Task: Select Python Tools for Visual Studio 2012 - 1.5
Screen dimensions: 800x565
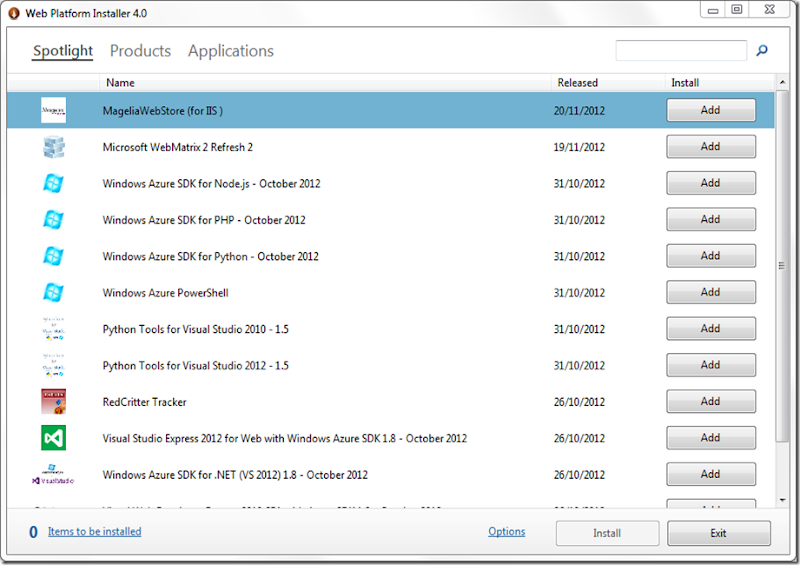Action: [x=195, y=366]
